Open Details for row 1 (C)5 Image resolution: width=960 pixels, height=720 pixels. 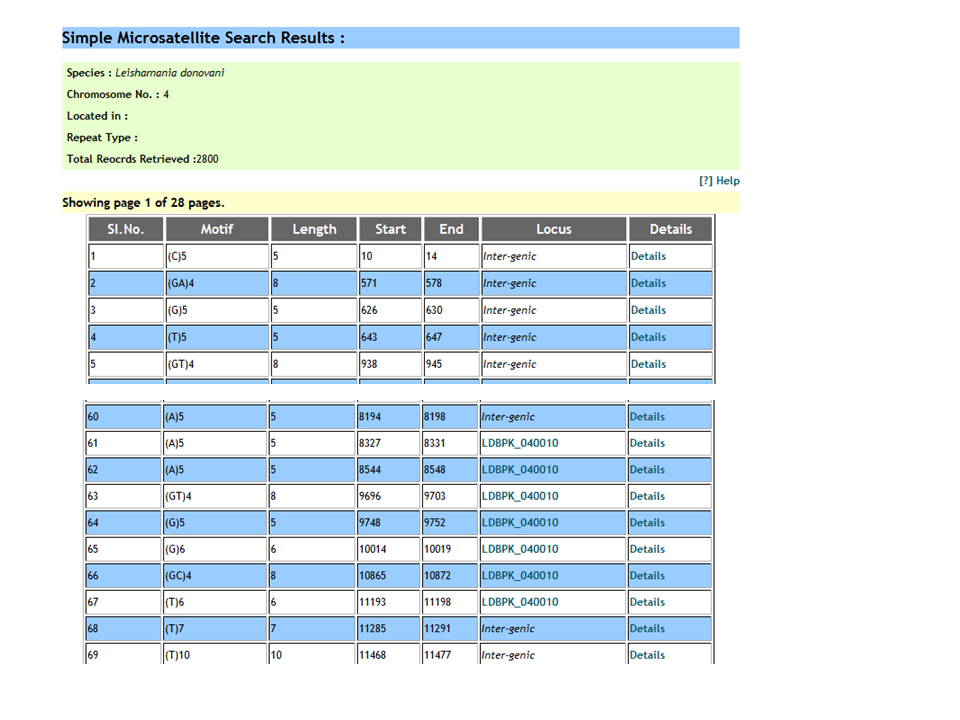(x=648, y=256)
